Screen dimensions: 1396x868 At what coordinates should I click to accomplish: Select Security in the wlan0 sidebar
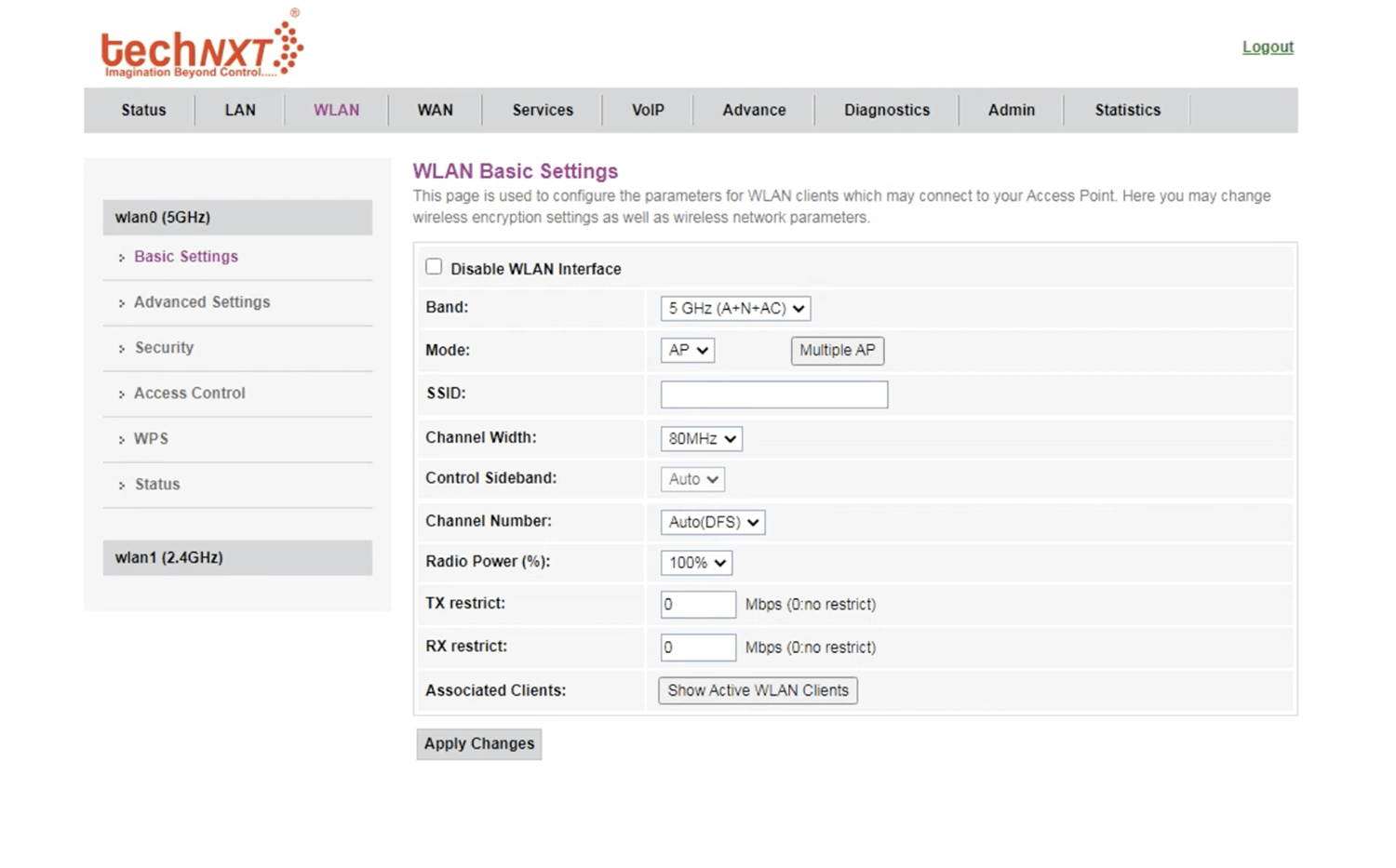164,348
